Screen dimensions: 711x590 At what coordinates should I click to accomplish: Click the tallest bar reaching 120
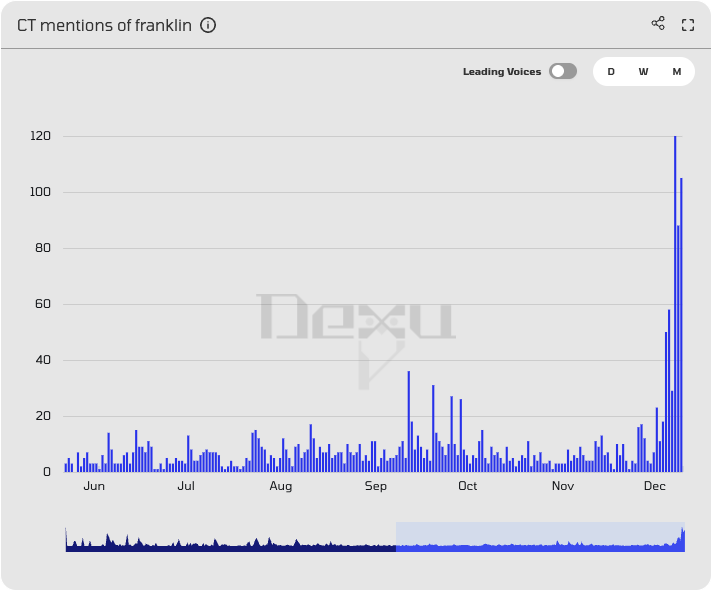675,304
